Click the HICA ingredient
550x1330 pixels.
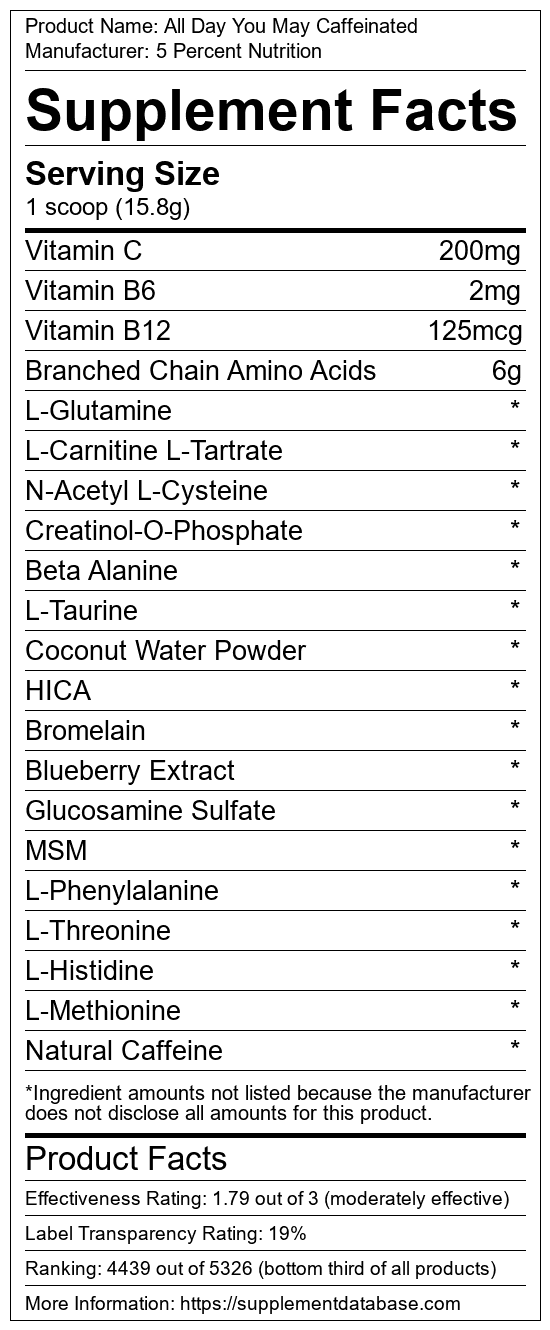[58, 691]
